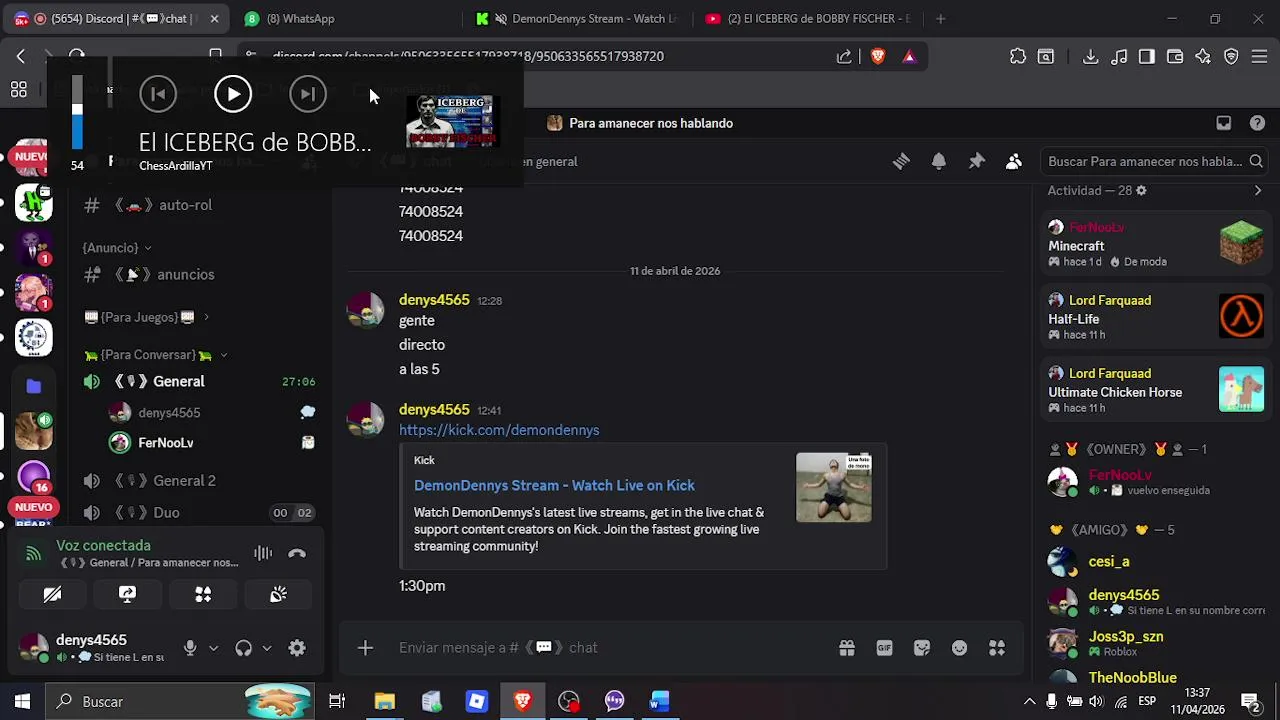Open the kick.com/demondennys link

[x=499, y=430]
